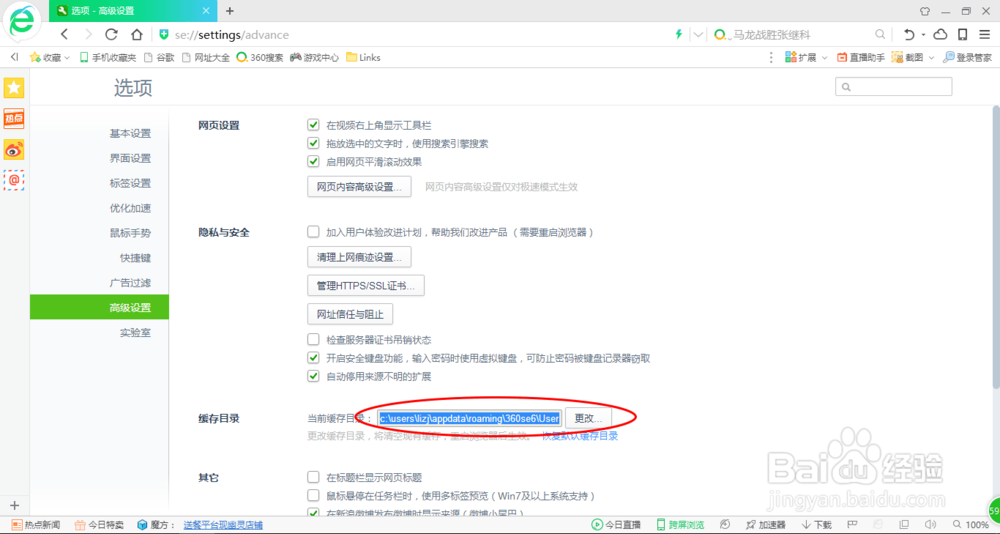This screenshot has height=534, width=1000.
Task: Toggle 在视频右上角显示工具栏 checkbox
Action: 313,125
